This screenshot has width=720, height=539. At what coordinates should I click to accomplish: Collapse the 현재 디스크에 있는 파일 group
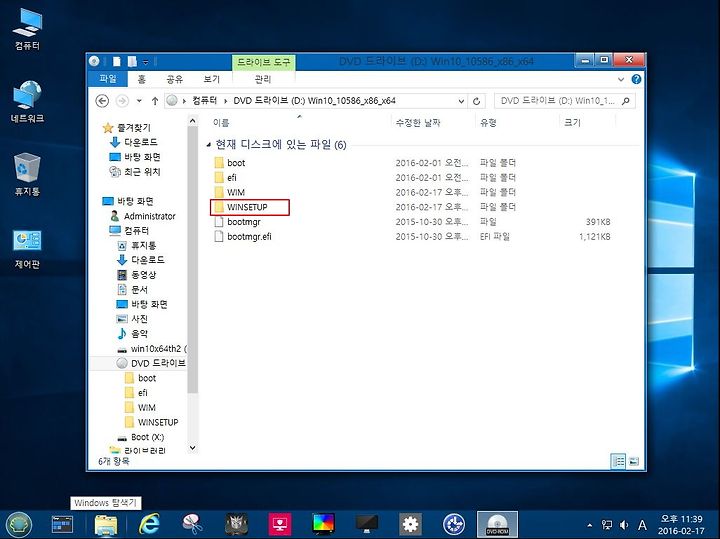[x=209, y=145]
